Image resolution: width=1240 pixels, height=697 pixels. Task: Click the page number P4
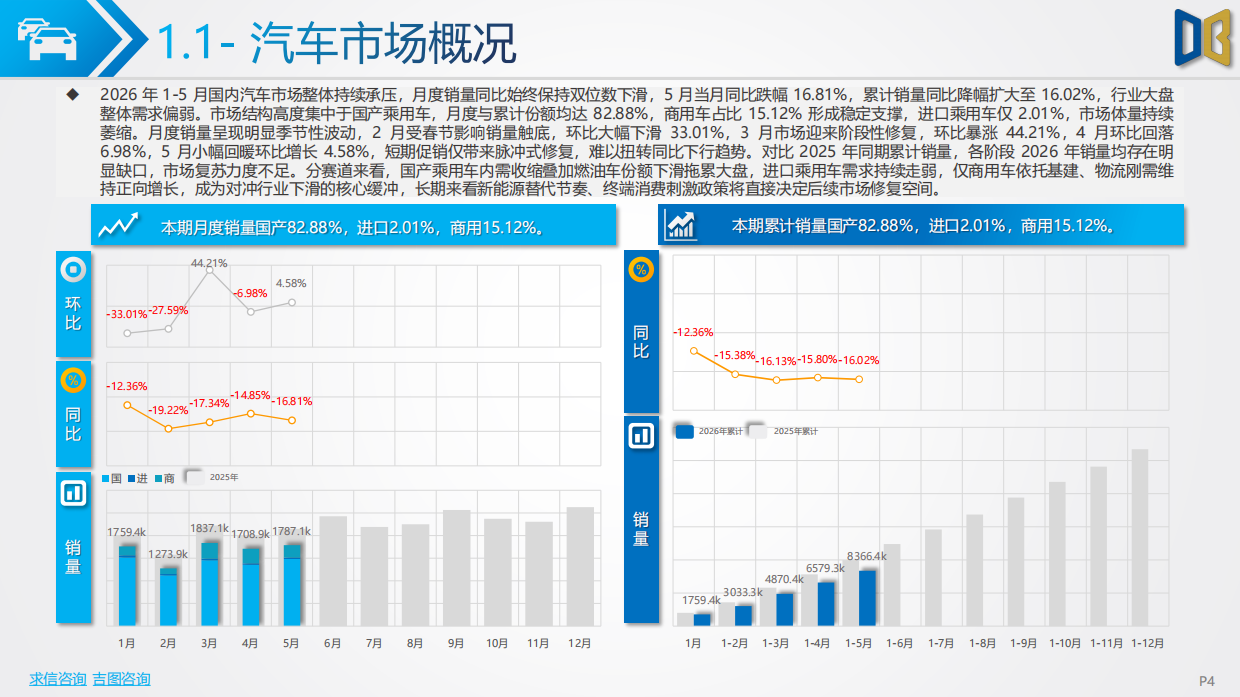click(x=1206, y=680)
